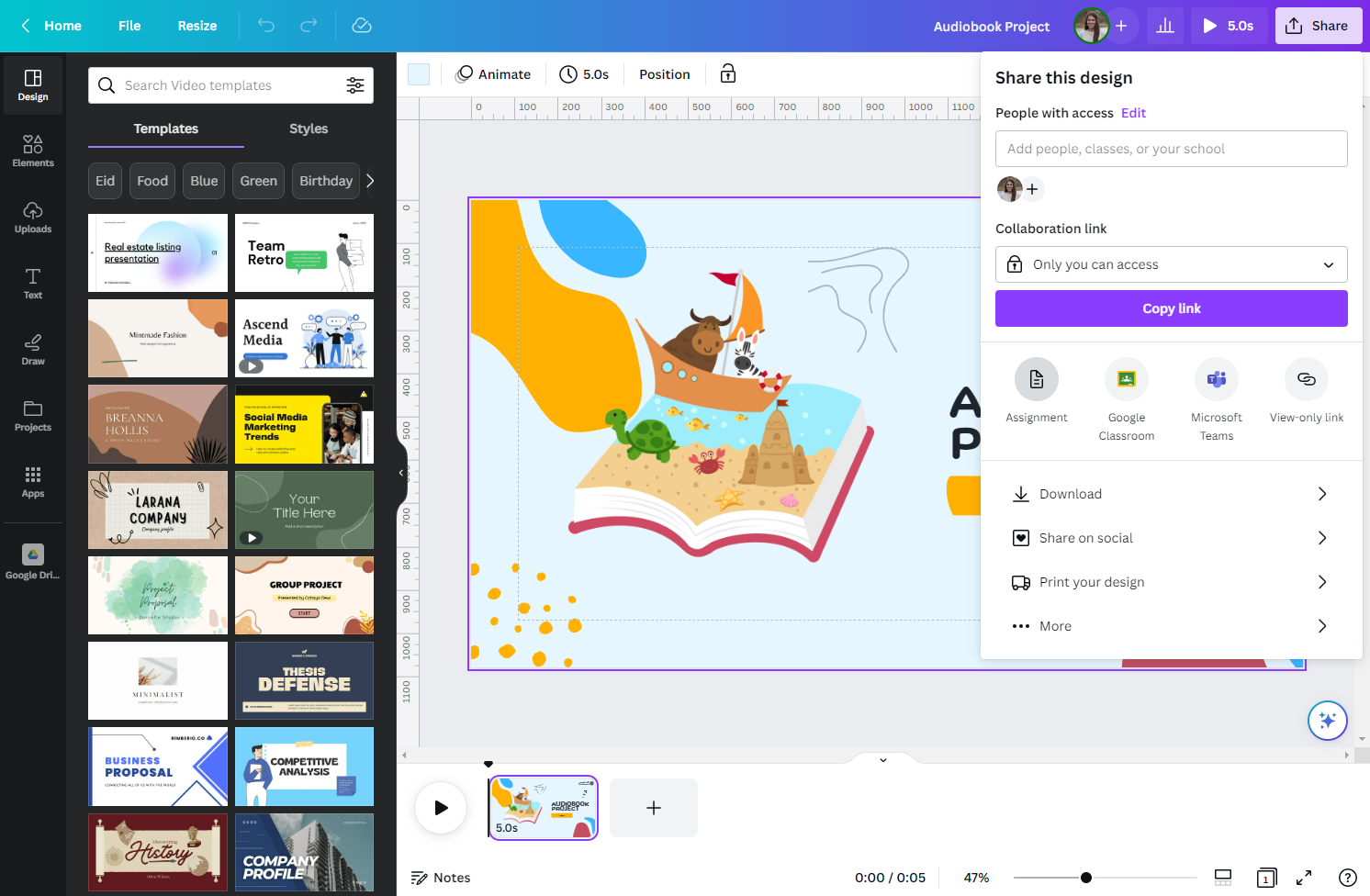Open the insights chart icon
The image size is (1370, 896).
[x=1165, y=26]
